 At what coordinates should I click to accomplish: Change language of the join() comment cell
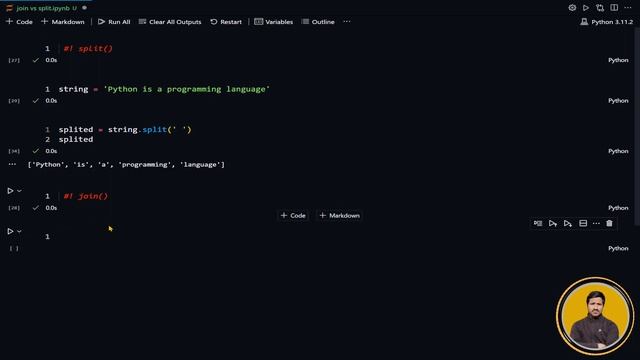[x=618, y=208]
